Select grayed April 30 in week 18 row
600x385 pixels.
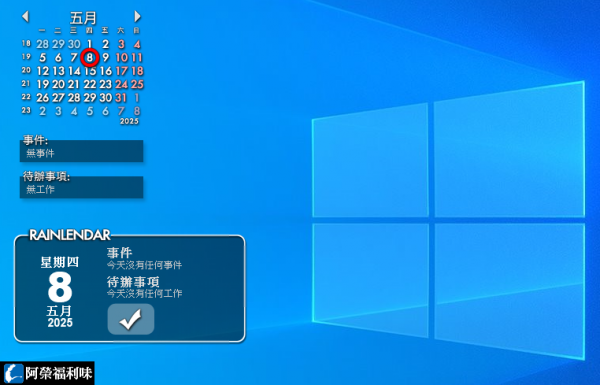(x=74, y=44)
